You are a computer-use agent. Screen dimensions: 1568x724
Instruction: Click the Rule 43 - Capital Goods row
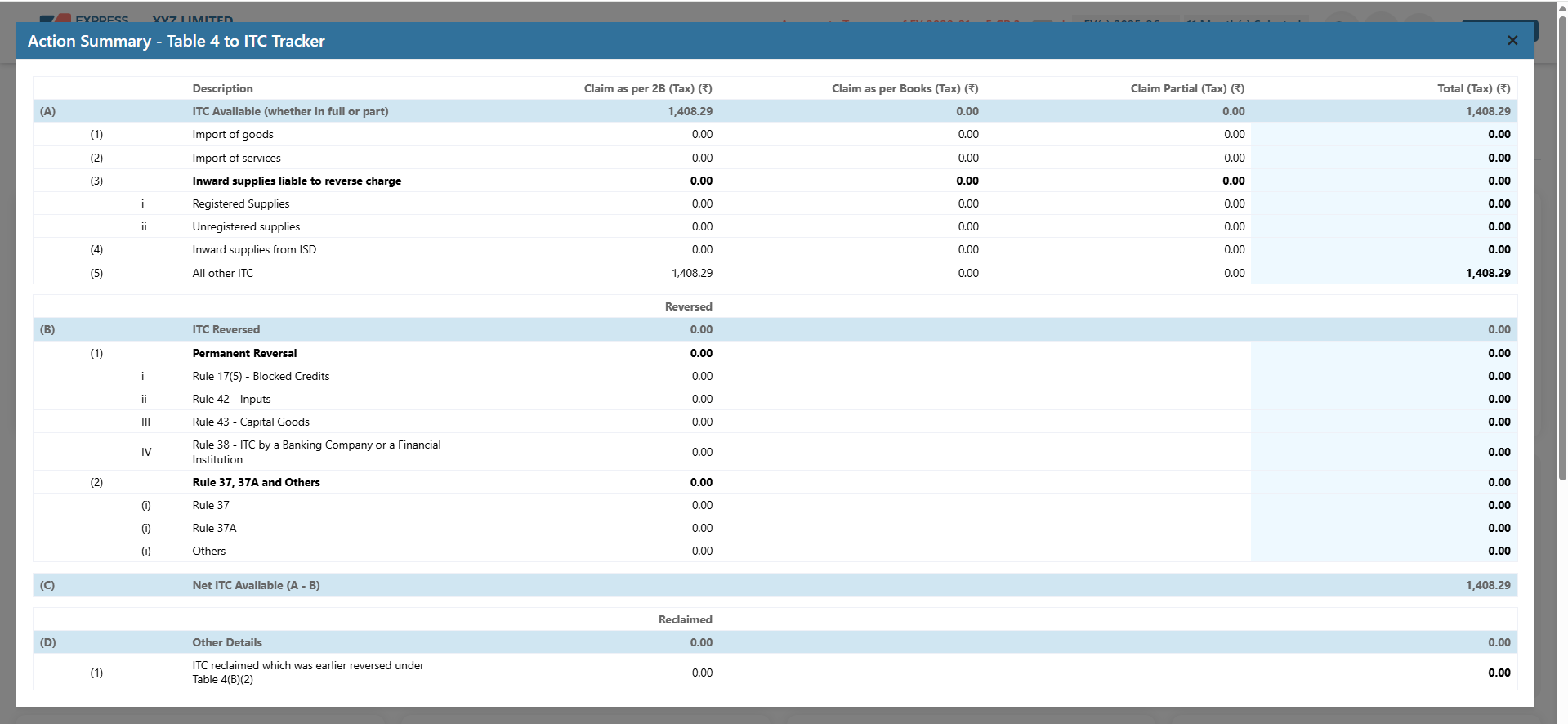tap(251, 422)
